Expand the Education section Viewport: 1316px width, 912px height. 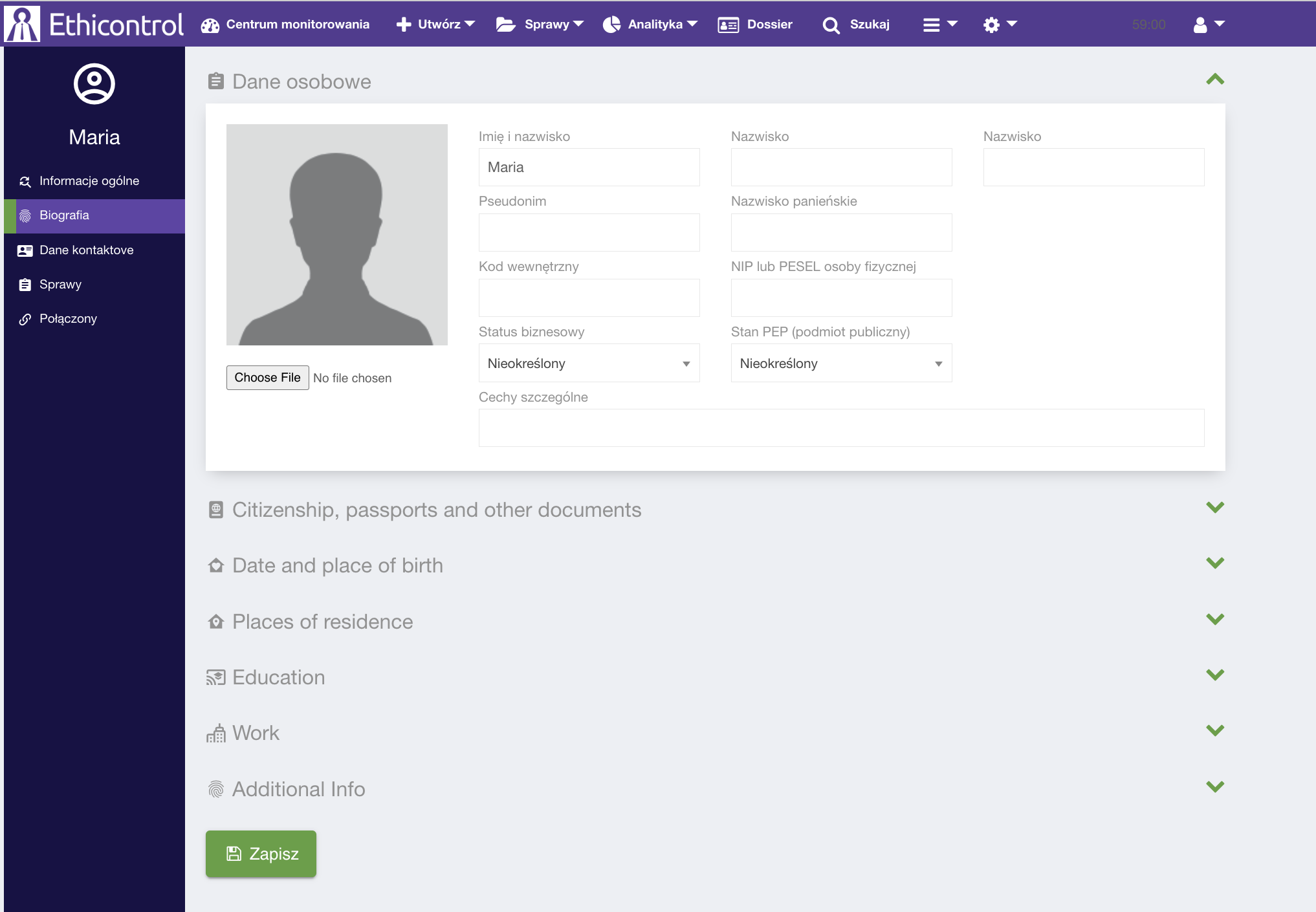[x=1215, y=675]
